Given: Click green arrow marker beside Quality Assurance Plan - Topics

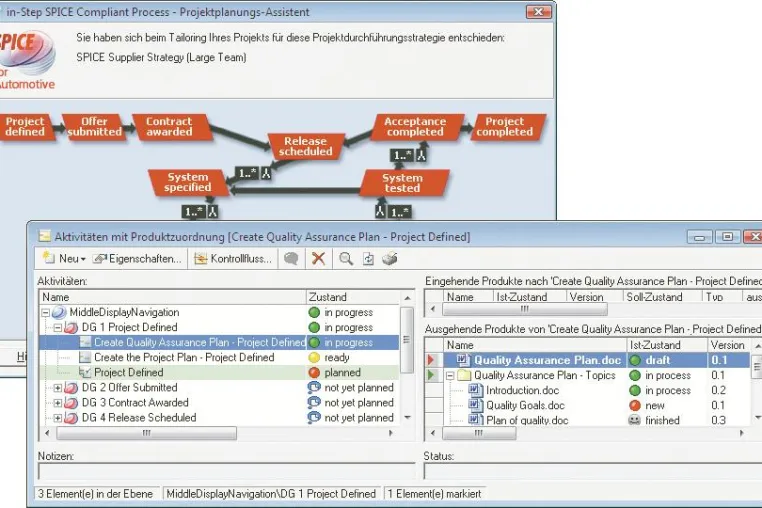Looking at the screenshot, I should 431,375.
